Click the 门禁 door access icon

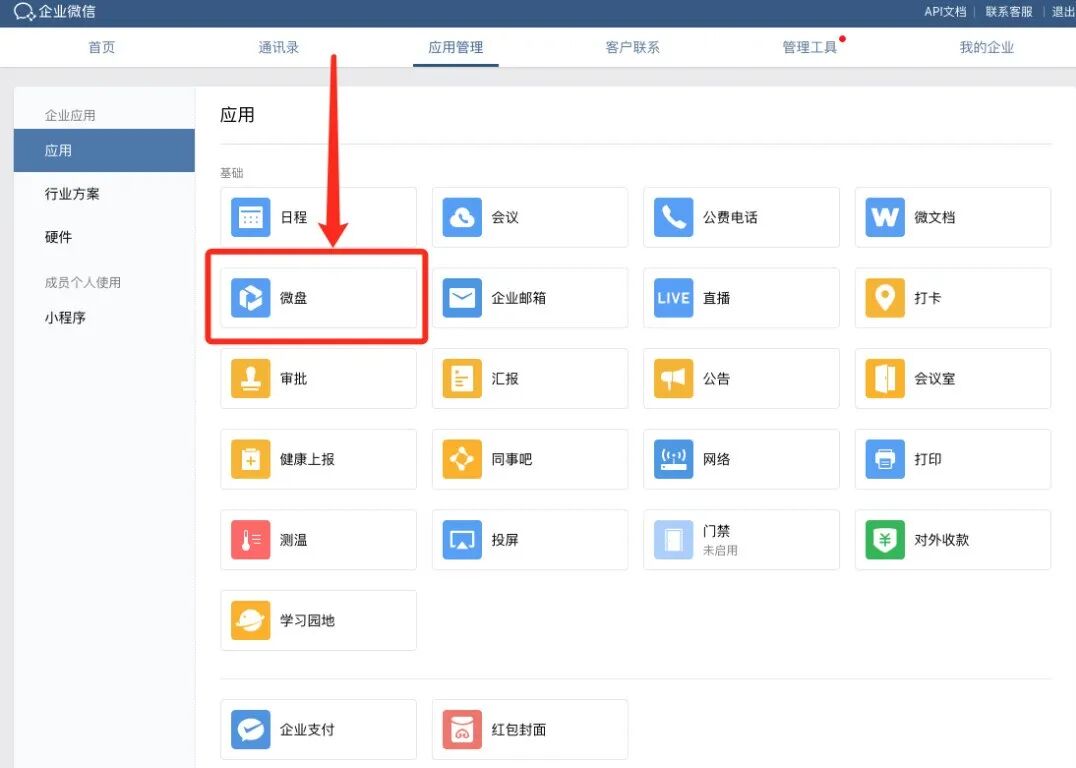tap(673, 540)
